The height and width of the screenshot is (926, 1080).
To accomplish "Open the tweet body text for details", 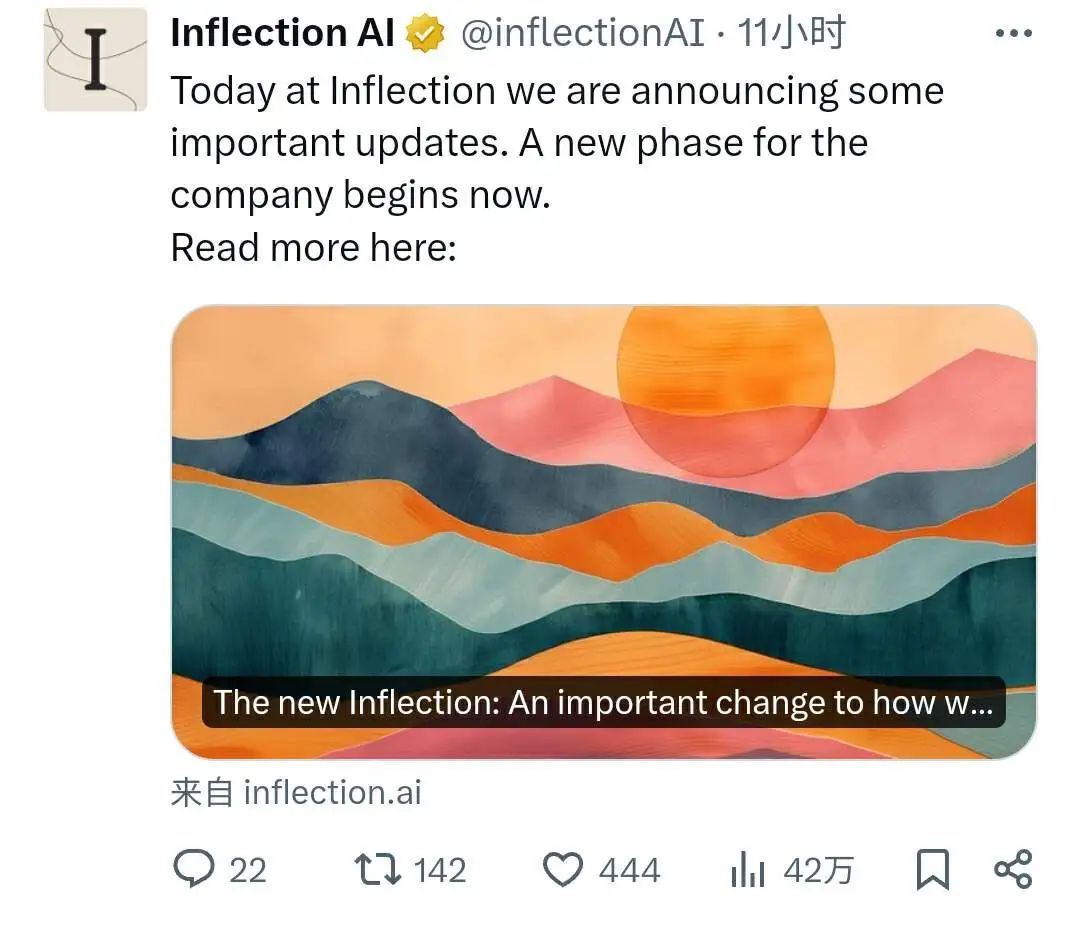I will click(x=556, y=143).
